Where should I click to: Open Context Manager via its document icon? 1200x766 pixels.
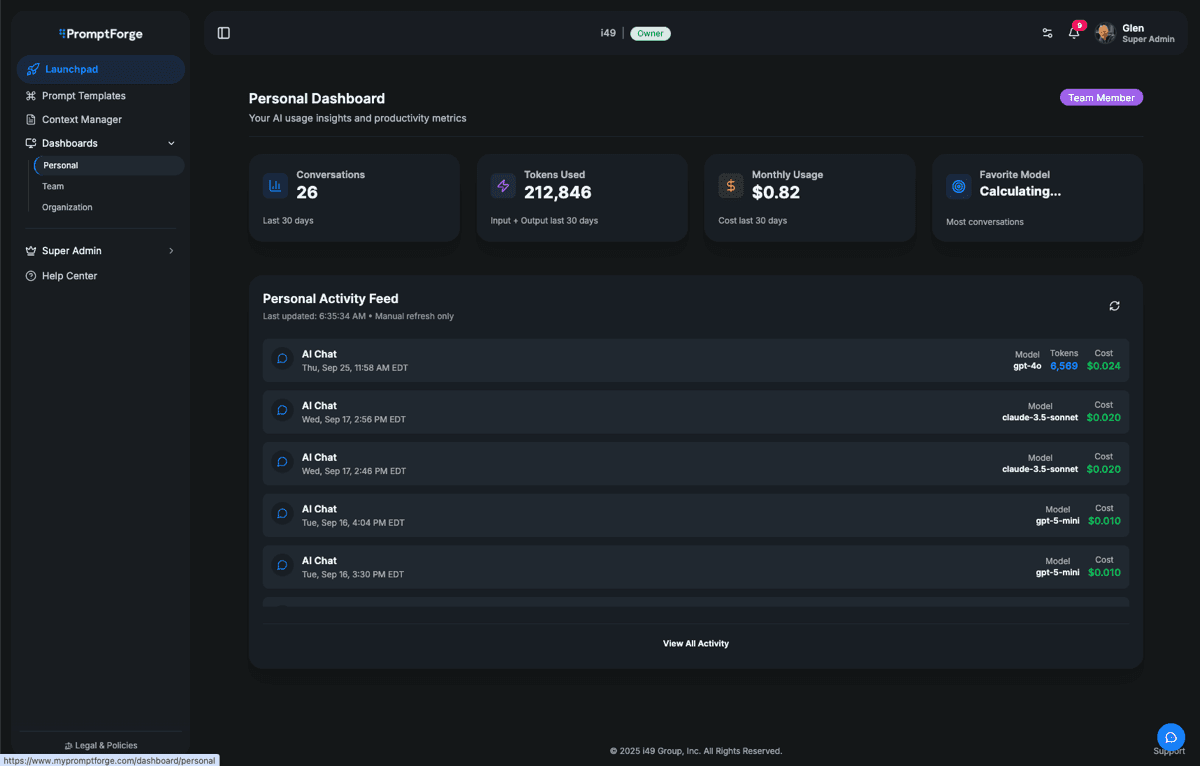point(31,119)
